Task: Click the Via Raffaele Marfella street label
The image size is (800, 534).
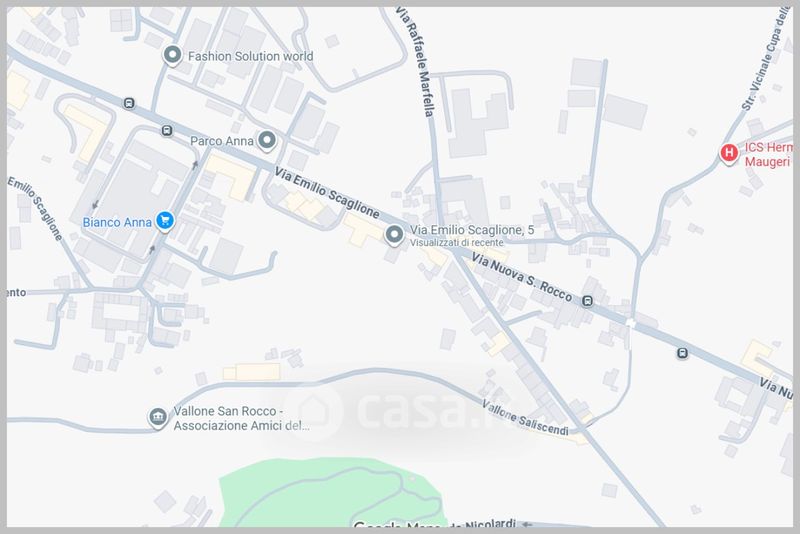Action: click(x=417, y=62)
